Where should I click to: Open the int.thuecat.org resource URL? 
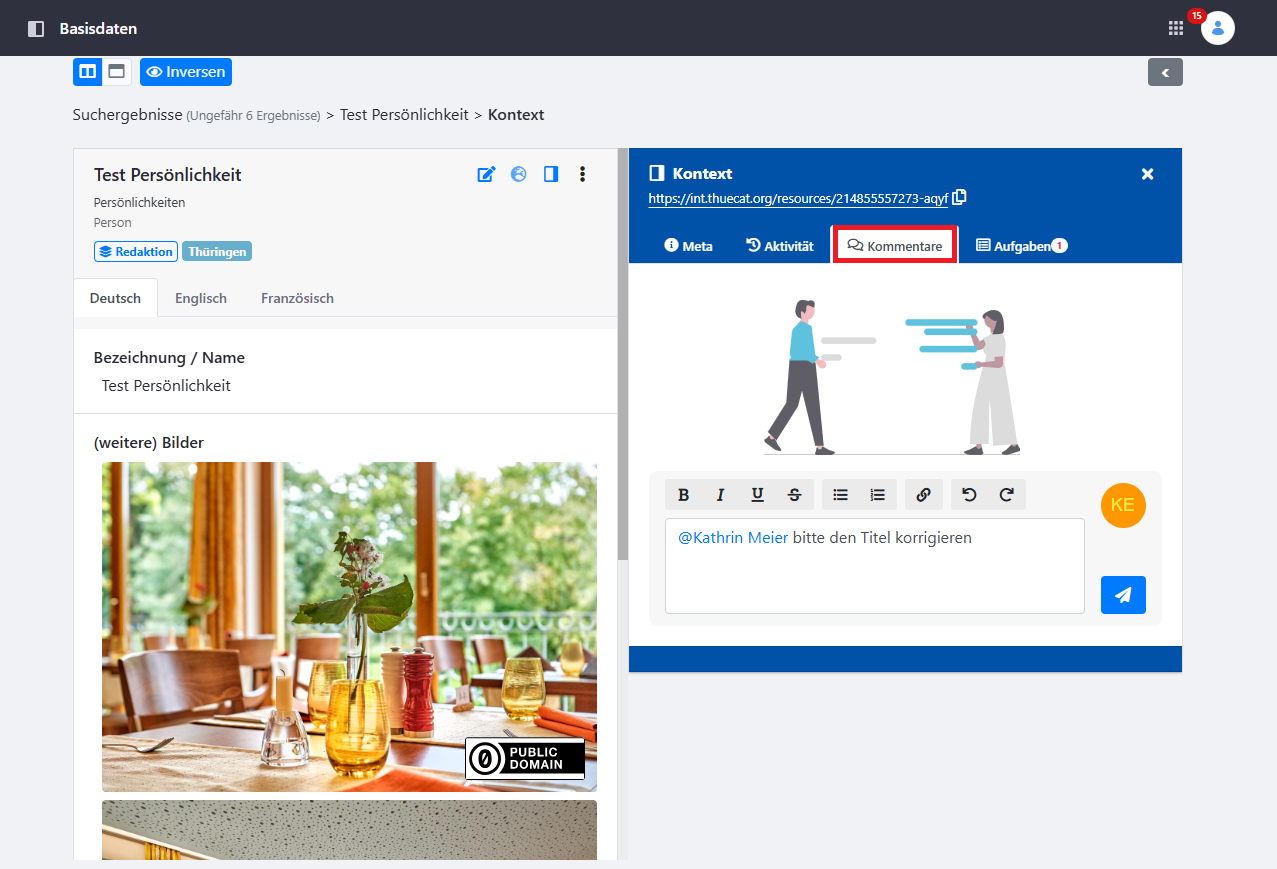point(798,198)
